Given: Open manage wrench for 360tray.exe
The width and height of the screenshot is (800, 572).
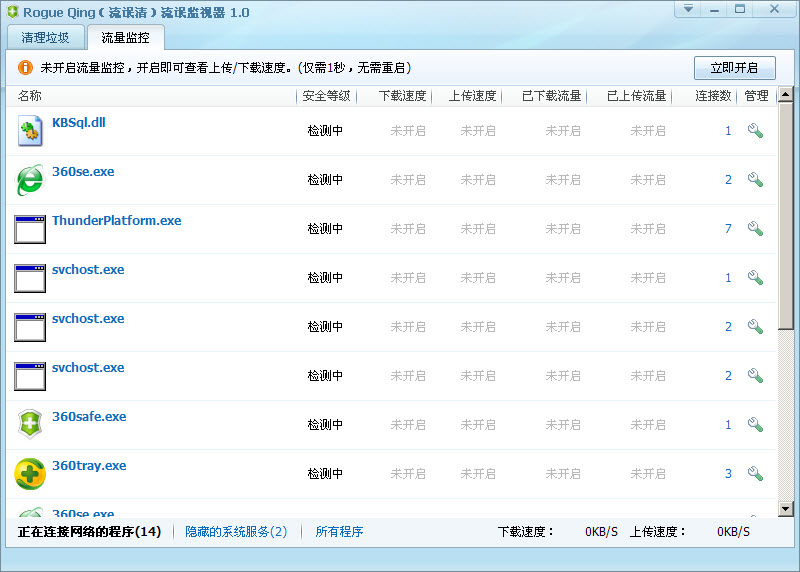Looking at the screenshot, I should coord(755,474).
